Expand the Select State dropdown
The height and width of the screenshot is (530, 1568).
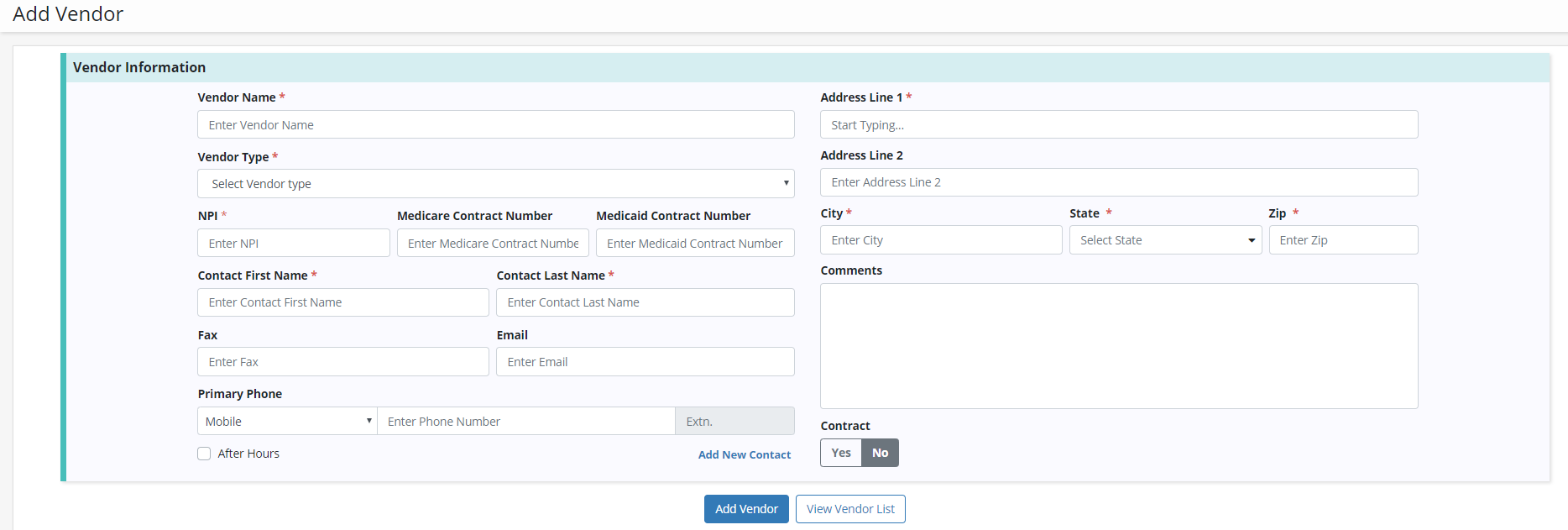point(1165,240)
